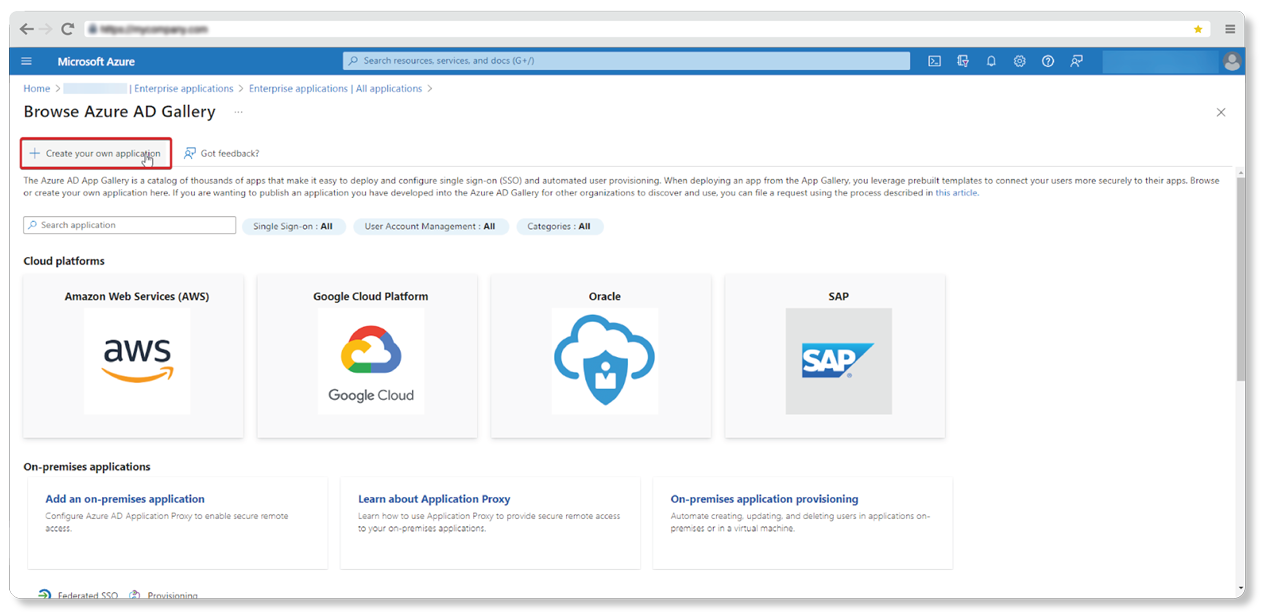Click the Amazon Web Services logo tile
Screen dimensions: 1263x612
point(137,361)
